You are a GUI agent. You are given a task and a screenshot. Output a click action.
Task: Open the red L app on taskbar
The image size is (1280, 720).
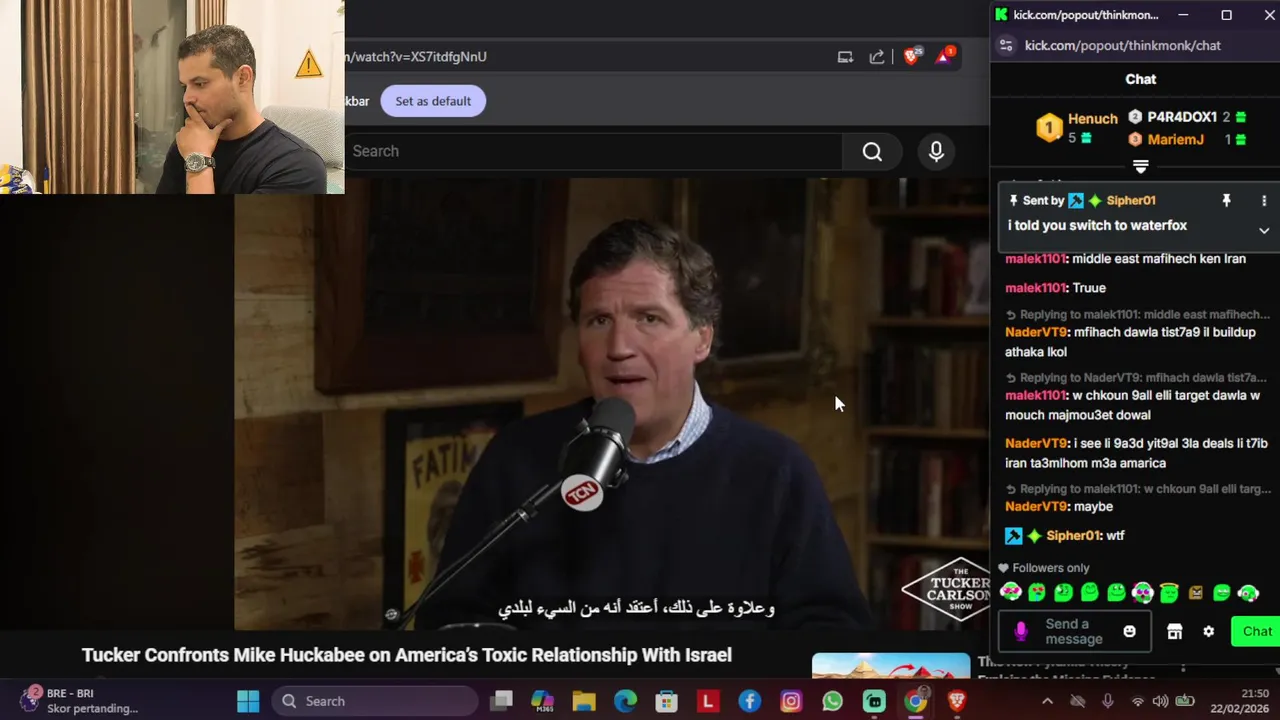click(708, 701)
